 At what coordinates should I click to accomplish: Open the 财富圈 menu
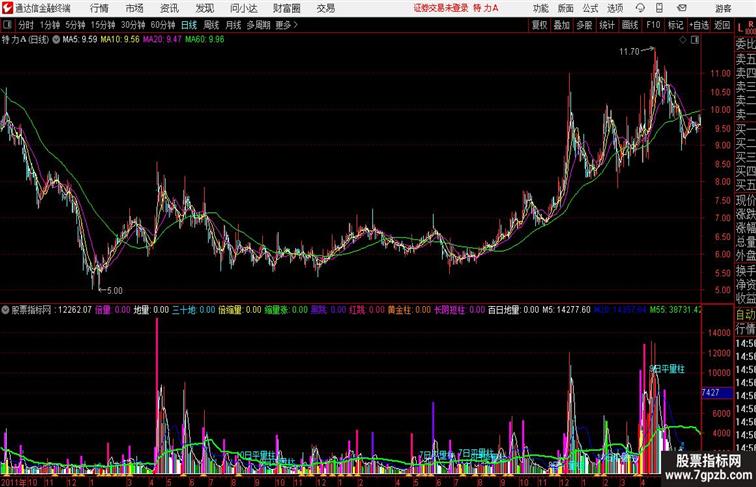click(x=286, y=8)
